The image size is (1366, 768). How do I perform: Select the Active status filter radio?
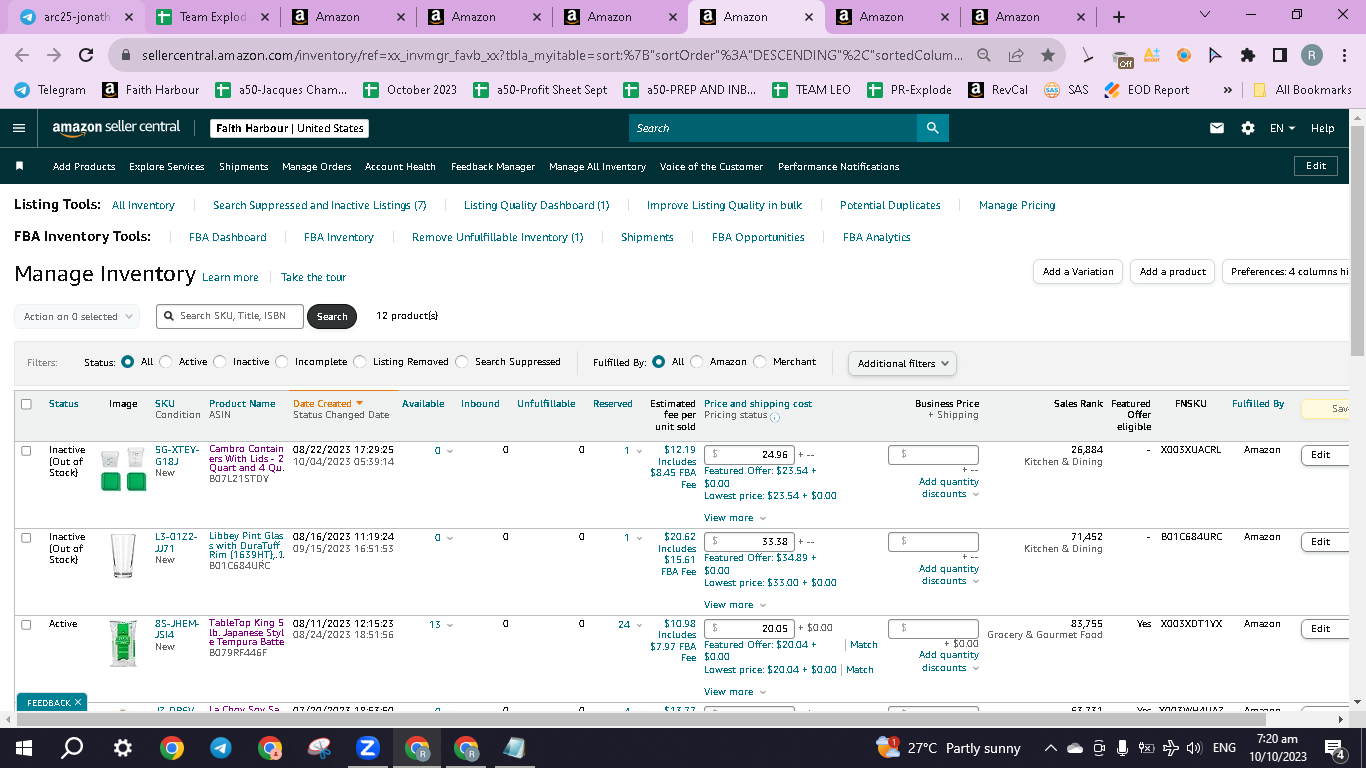tap(165, 362)
